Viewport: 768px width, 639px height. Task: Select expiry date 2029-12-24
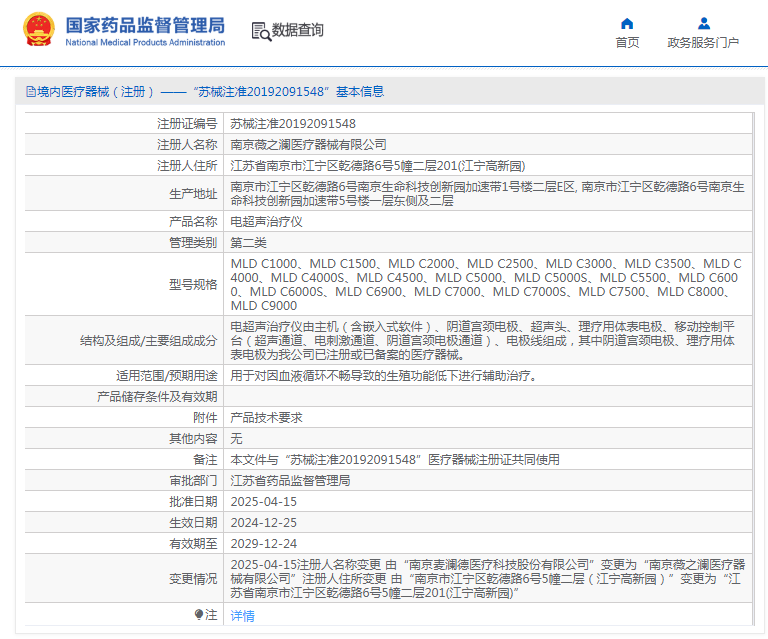click(264, 544)
